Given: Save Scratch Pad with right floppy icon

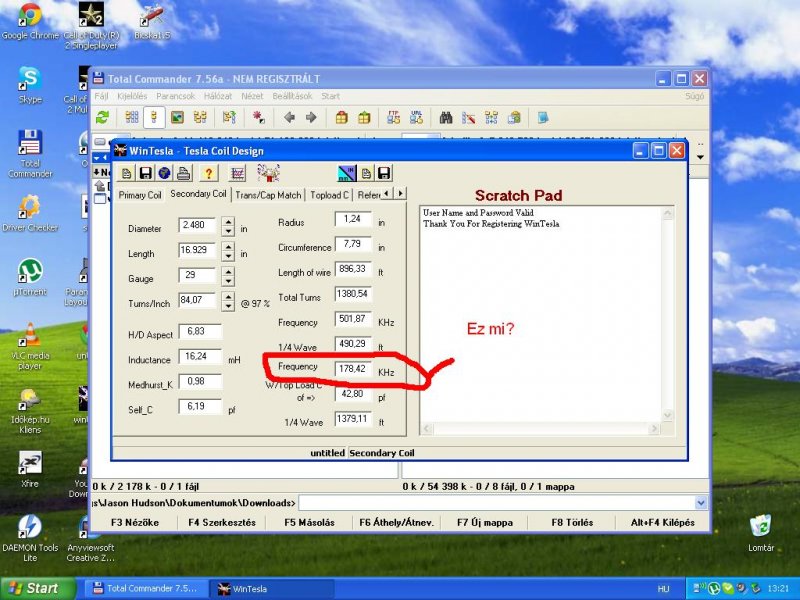Looking at the screenshot, I should tap(384, 173).
